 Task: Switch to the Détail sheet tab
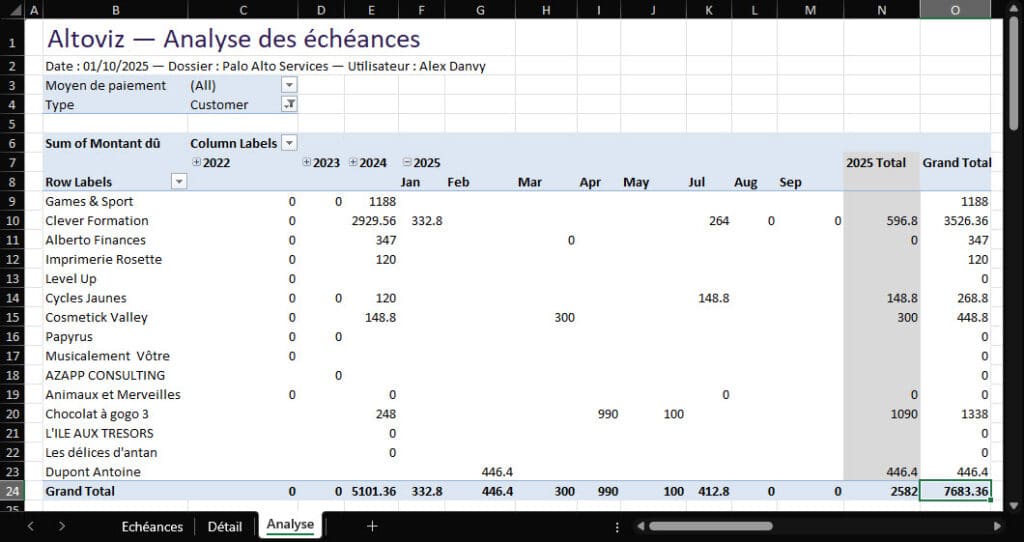224,526
